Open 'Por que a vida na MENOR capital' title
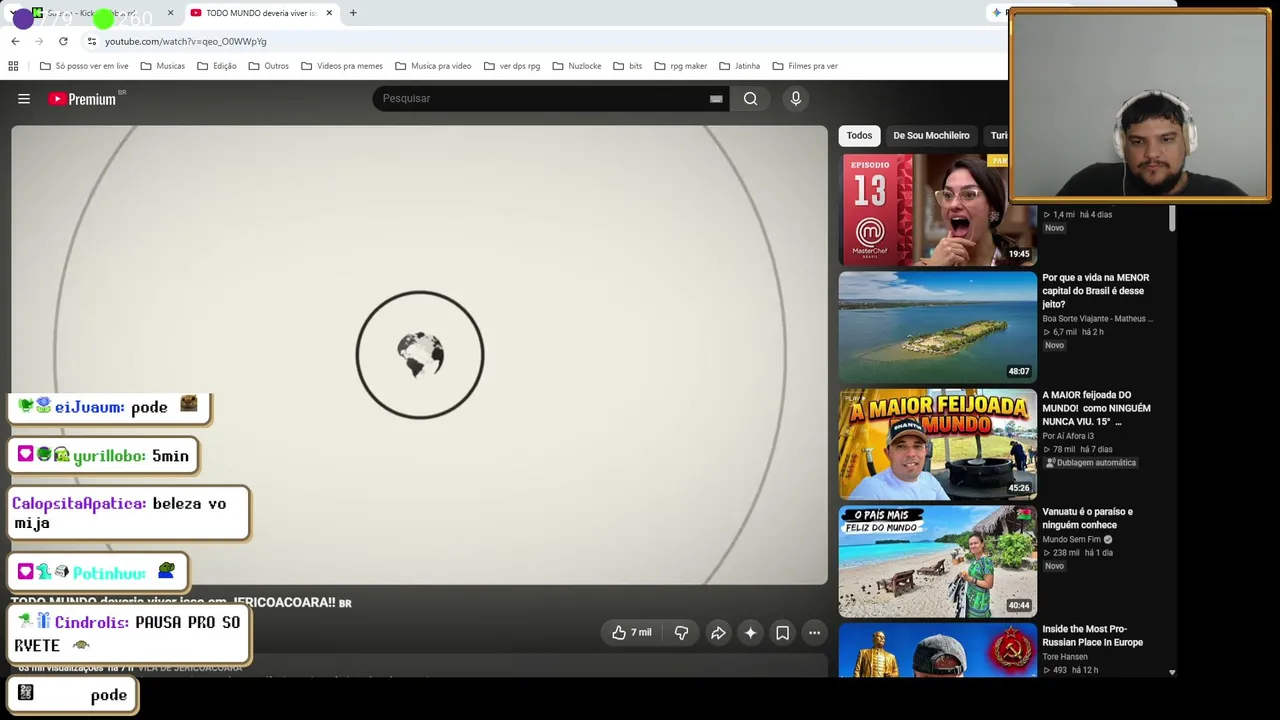Image resolution: width=1280 pixels, height=720 pixels. coord(1097,291)
